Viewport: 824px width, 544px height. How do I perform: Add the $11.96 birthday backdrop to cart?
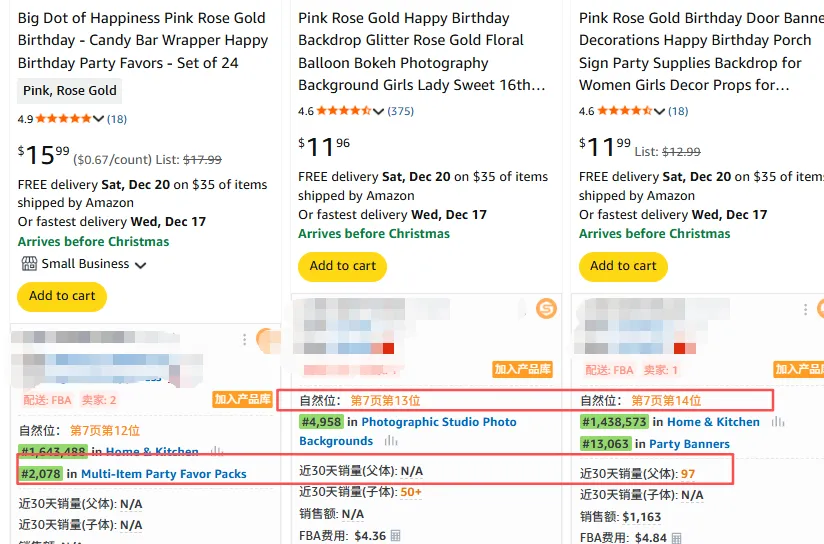pyautogui.click(x=342, y=266)
